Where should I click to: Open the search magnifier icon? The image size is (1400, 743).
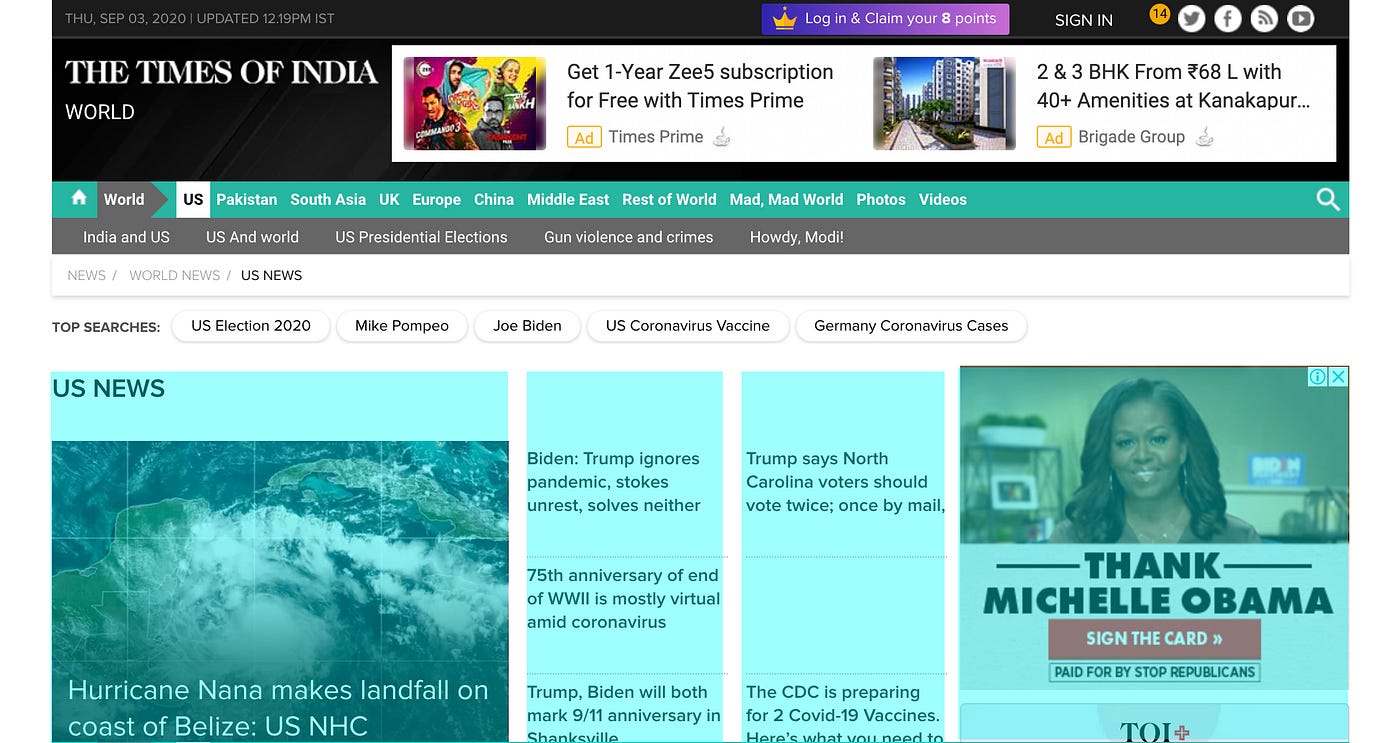click(x=1328, y=199)
